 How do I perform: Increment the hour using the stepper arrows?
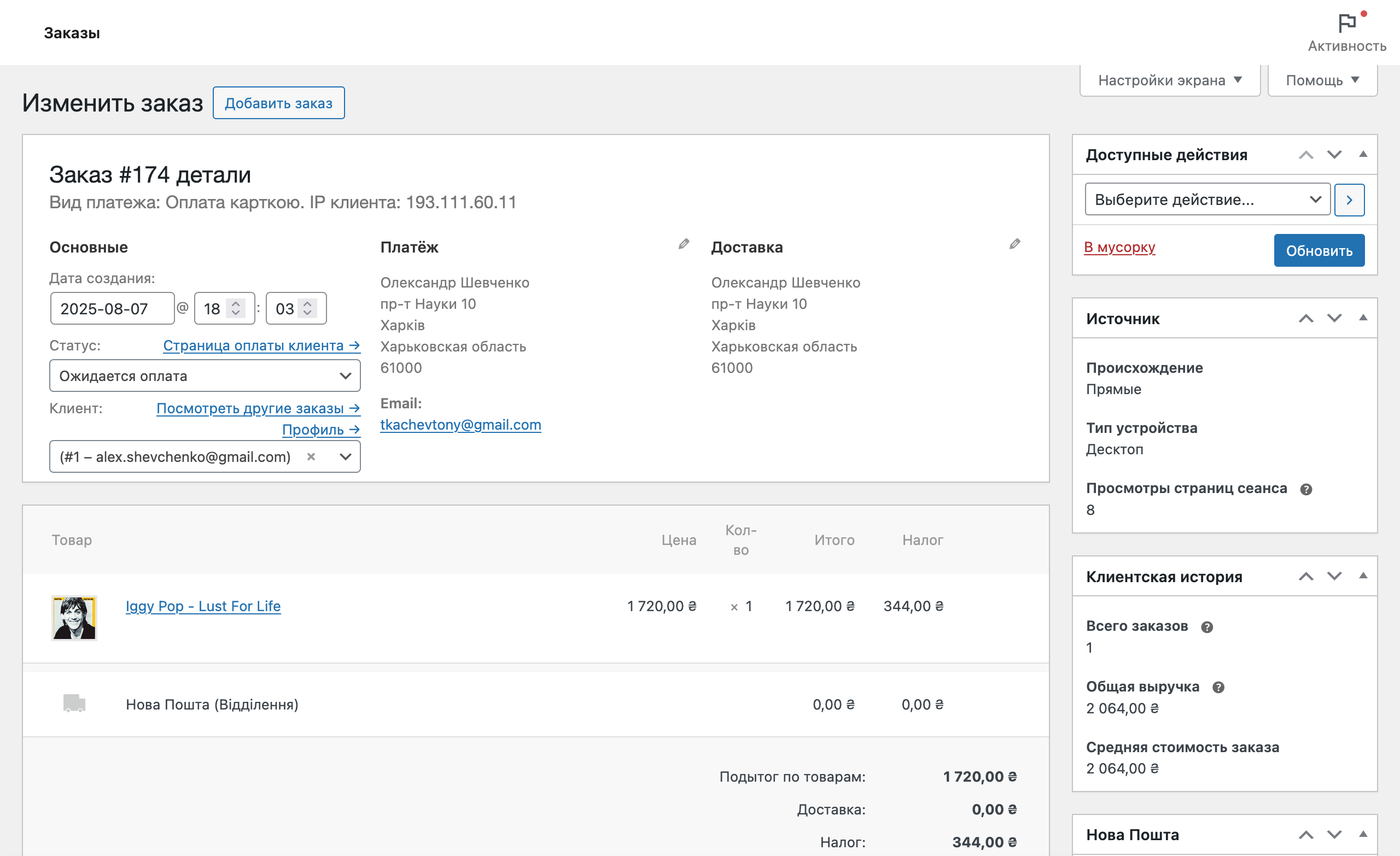235,304
